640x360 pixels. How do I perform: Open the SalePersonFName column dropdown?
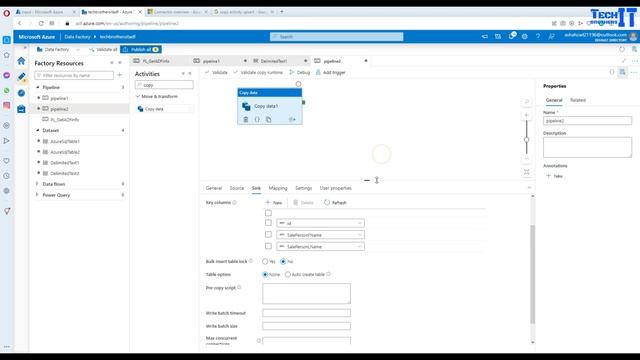(320, 235)
